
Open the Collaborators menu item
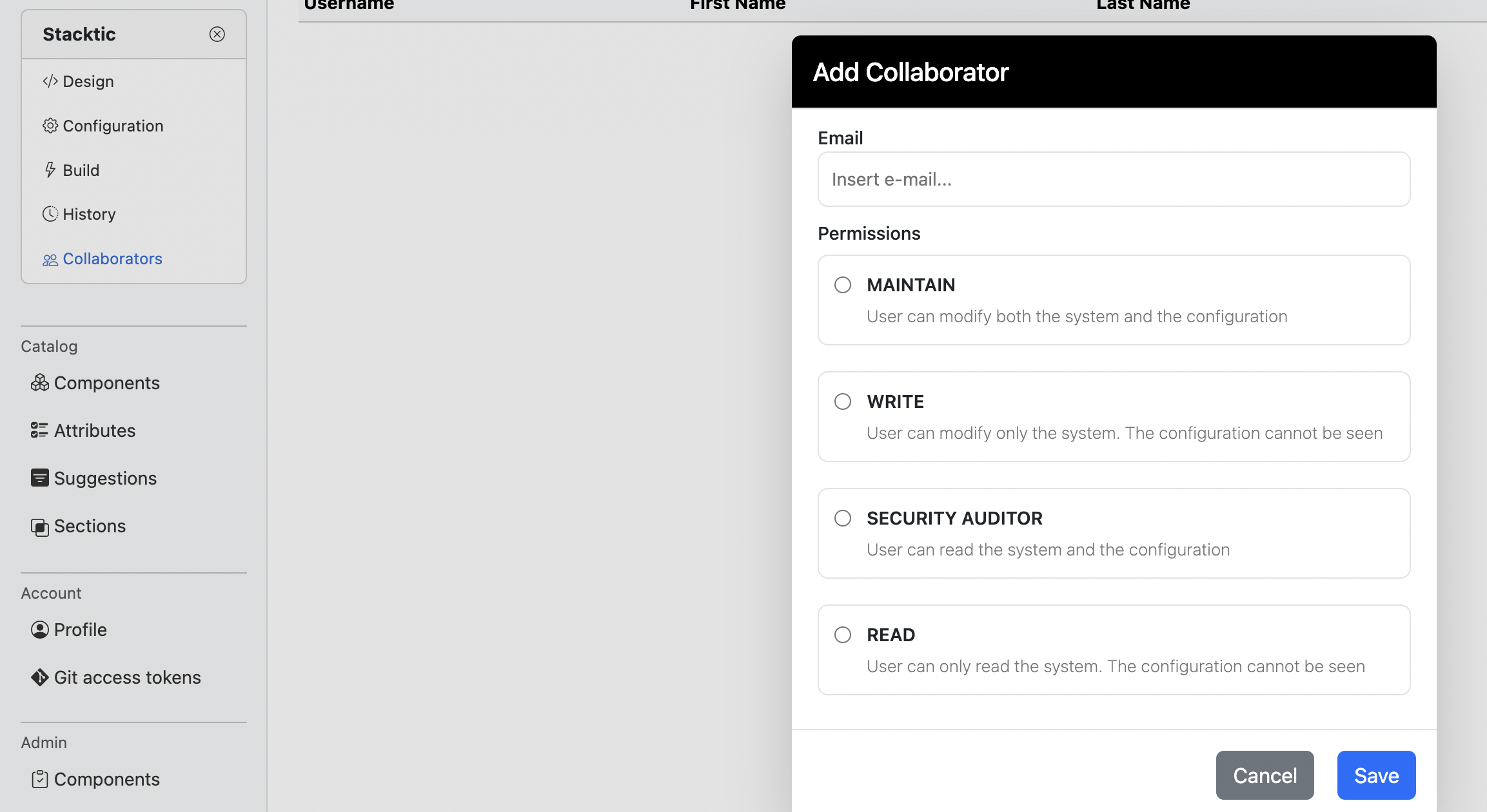tap(112, 259)
